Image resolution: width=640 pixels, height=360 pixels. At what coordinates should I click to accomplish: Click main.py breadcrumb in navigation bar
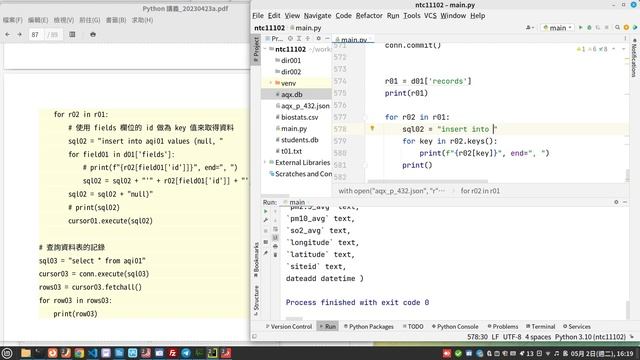[x=306, y=28]
